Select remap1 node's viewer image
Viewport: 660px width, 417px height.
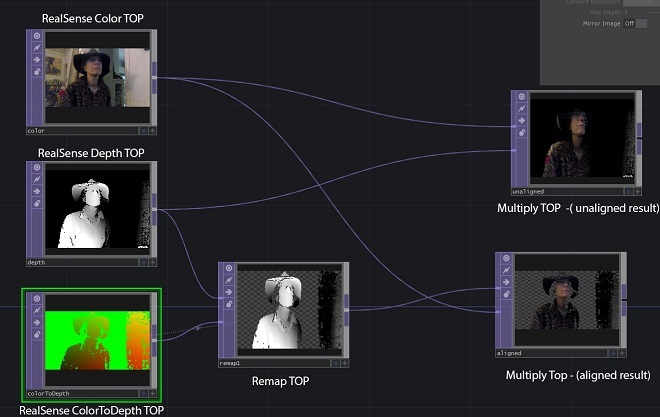(290, 310)
